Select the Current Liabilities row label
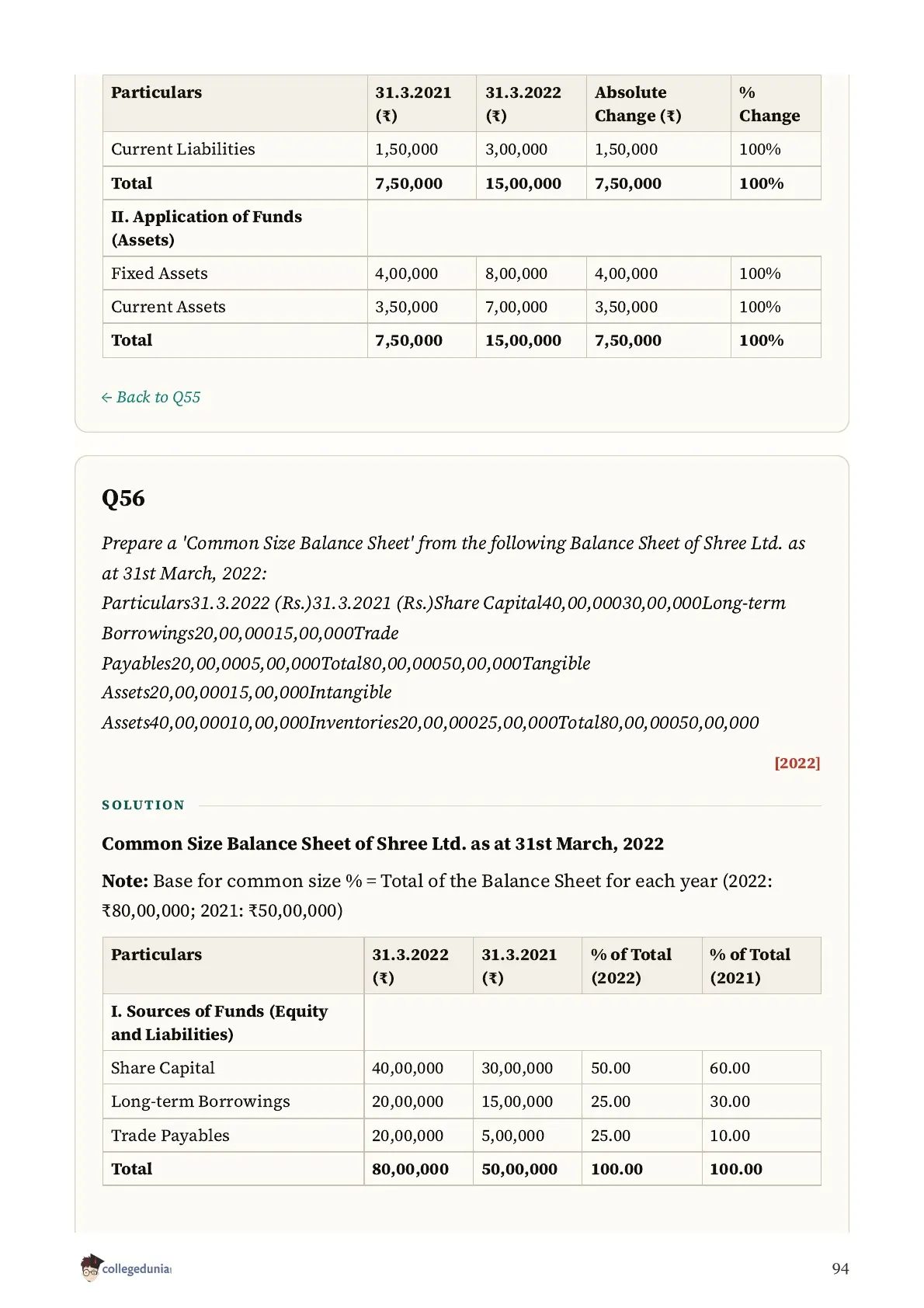The height and width of the screenshot is (1308, 924). pyautogui.click(x=183, y=149)
